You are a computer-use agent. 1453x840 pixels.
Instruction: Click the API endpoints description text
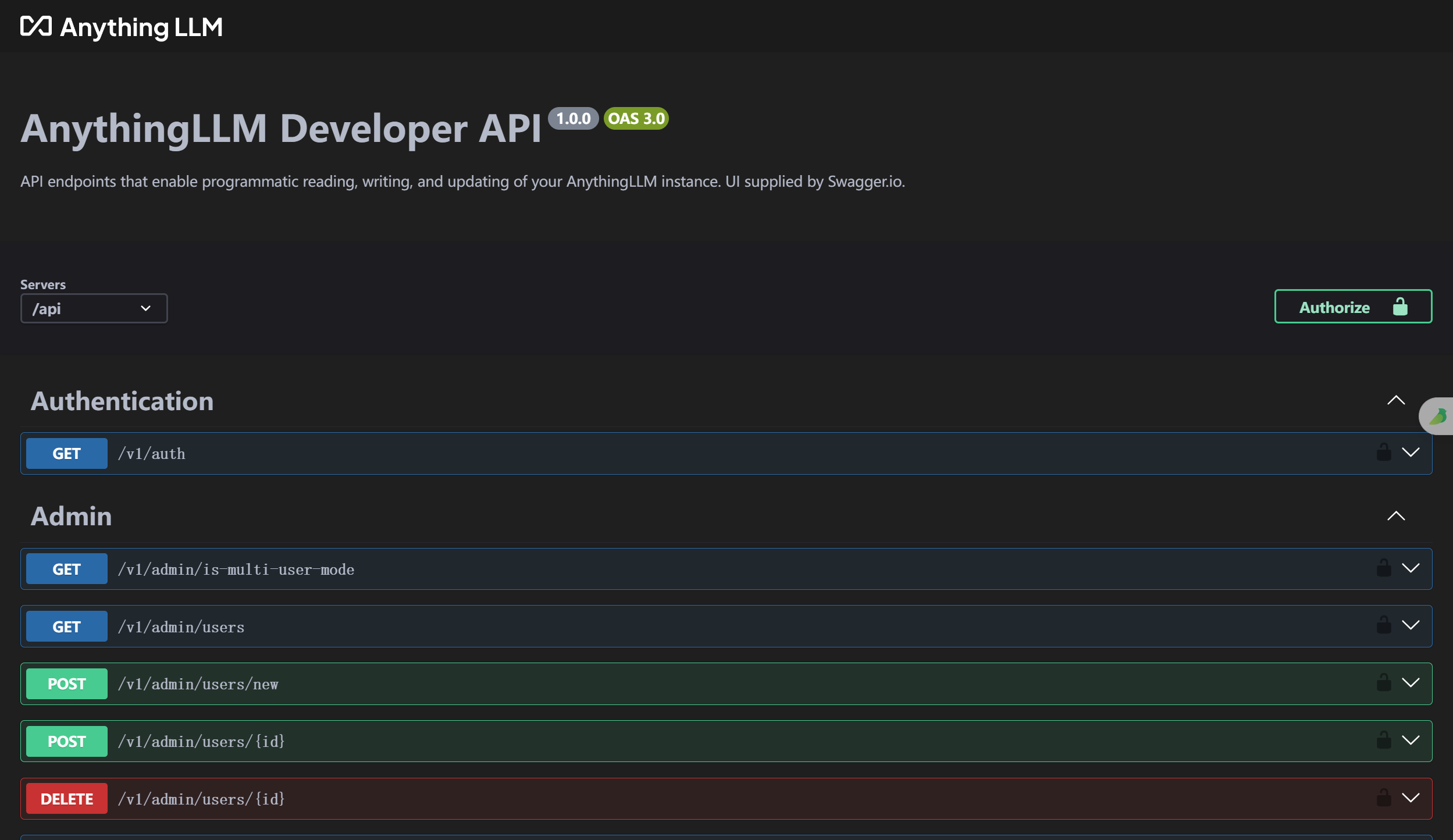(x=462, y=181)
